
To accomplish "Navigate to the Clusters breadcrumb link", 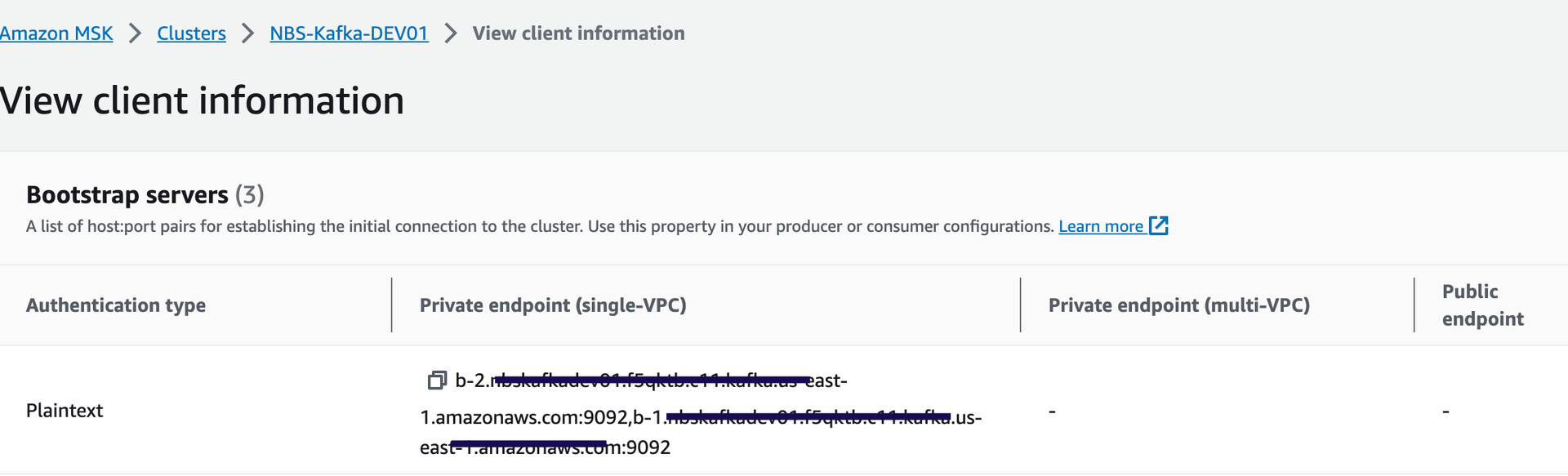I will [190, 33].
